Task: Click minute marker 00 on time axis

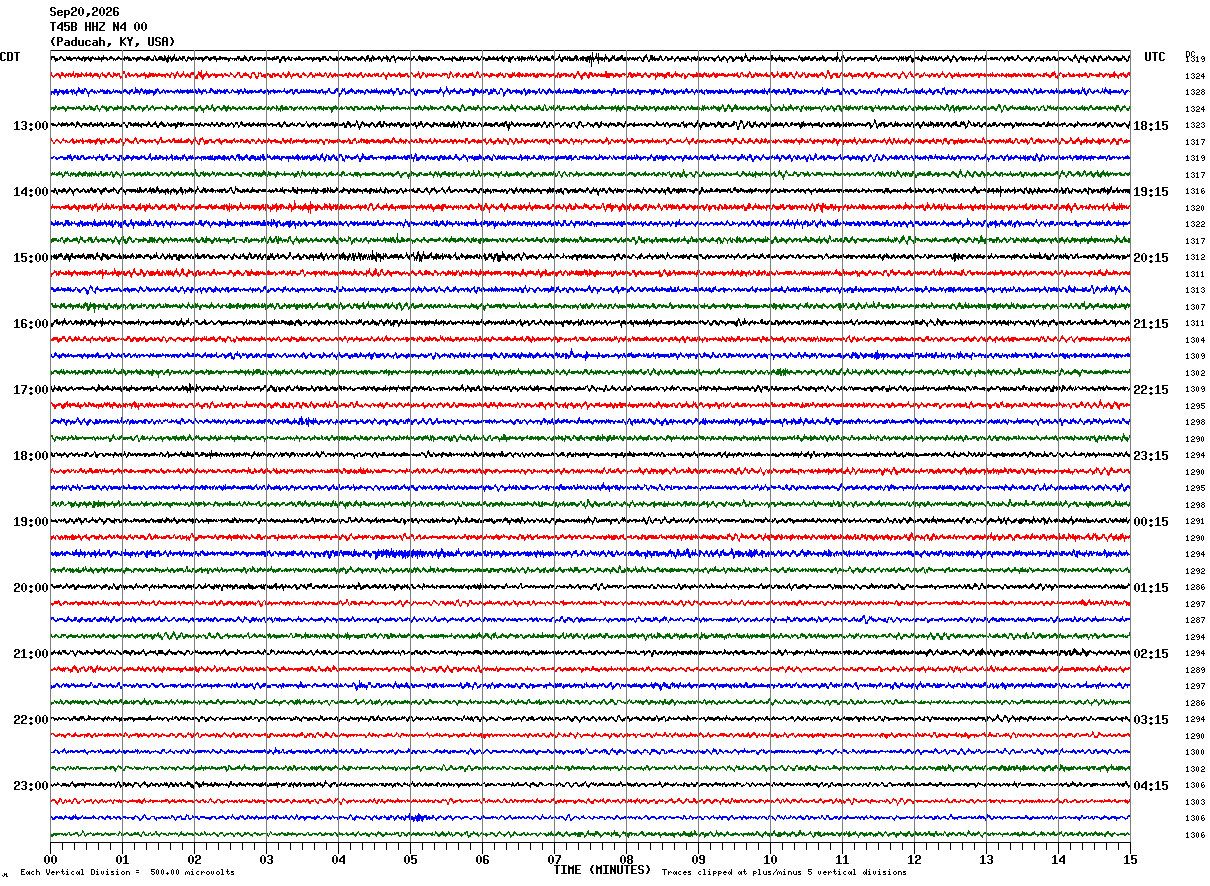Action: (x=50, y=859)
